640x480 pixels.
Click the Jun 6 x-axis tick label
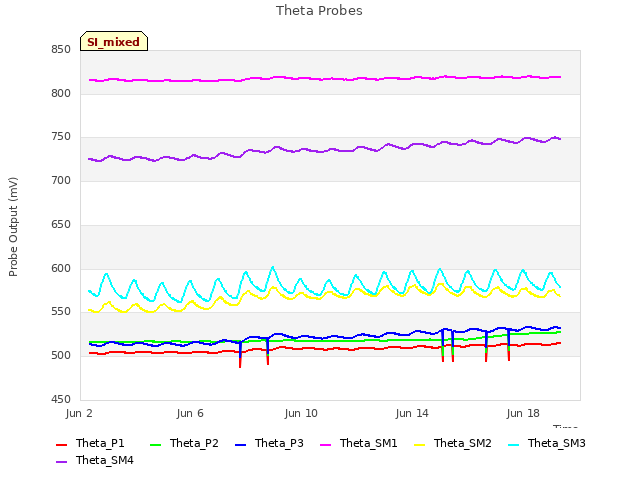coord(190,413)
